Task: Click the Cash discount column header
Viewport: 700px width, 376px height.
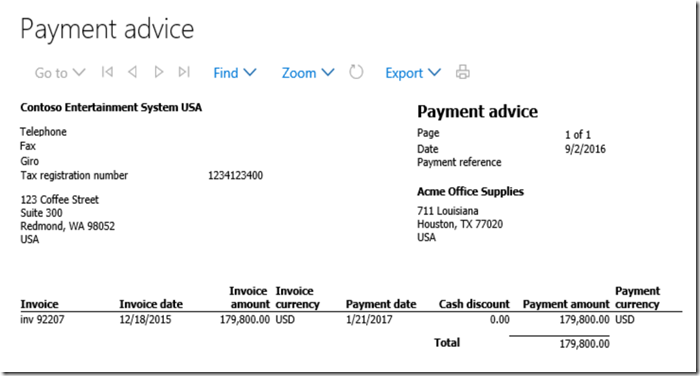Action: point(474,305)
